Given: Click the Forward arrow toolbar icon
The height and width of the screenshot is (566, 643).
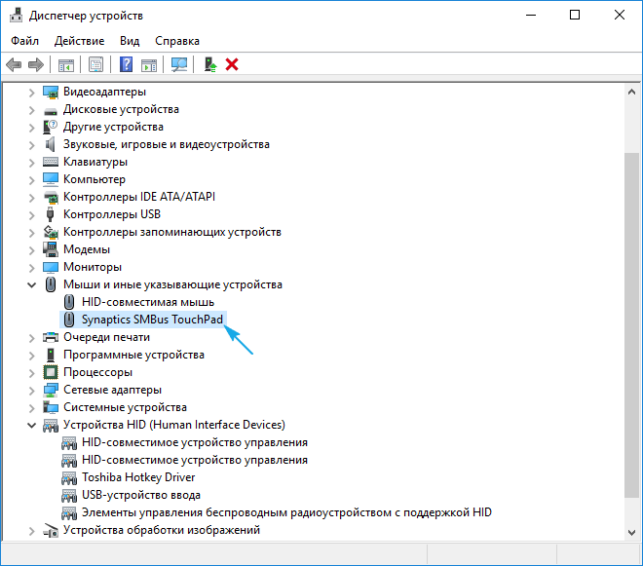Looking at the screenshot, I should click(x=36, y=64).
